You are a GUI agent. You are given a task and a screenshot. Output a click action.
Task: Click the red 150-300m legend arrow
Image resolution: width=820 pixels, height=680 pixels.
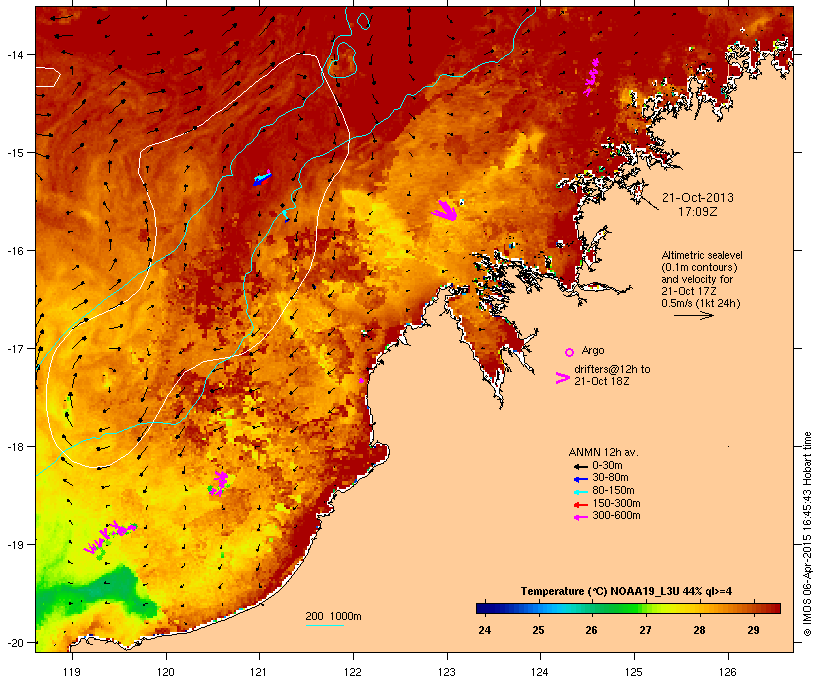tap(580, 504)
